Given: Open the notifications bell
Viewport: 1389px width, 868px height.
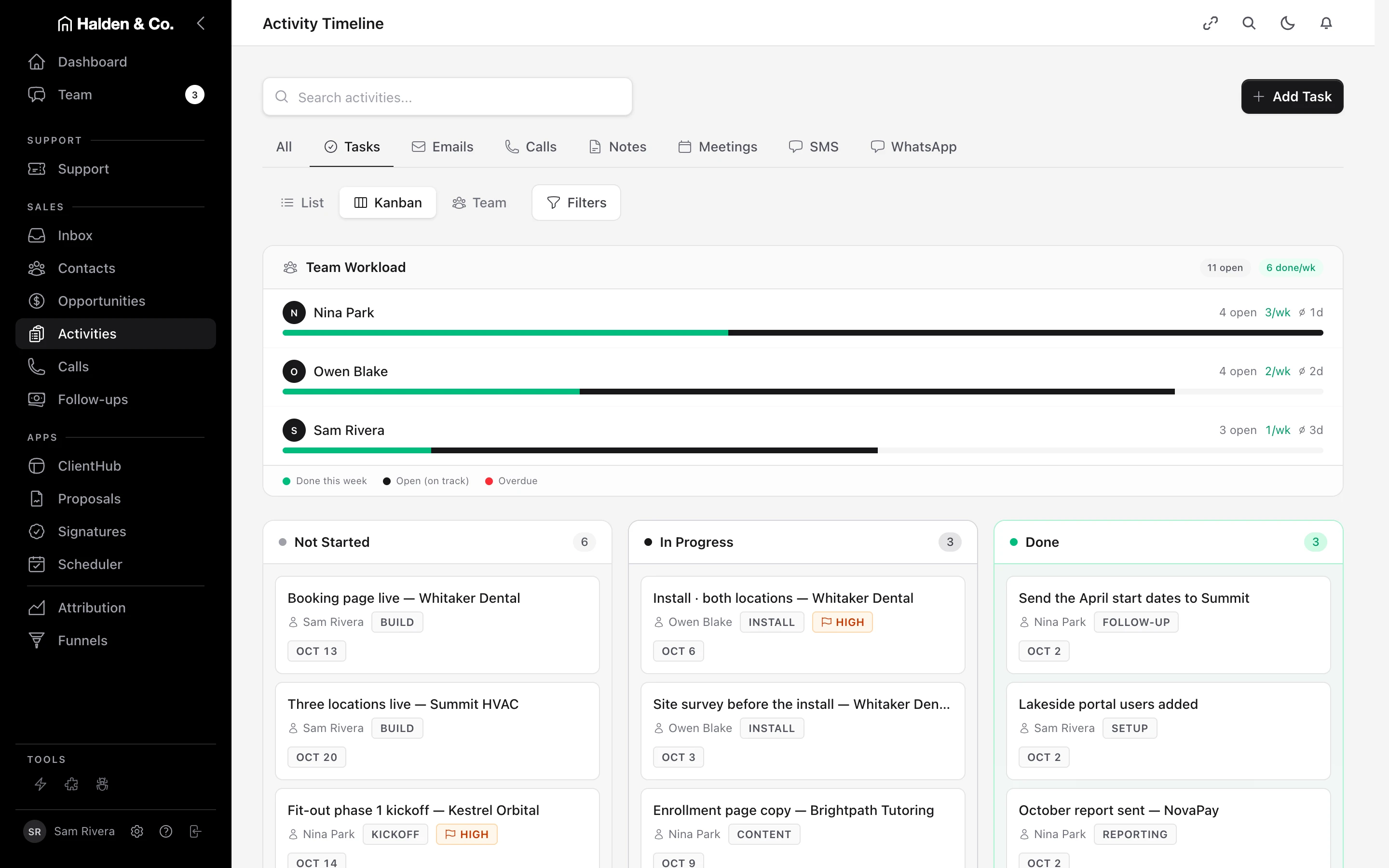Looking at the screenshot, I should click(x=1326, y=24).
